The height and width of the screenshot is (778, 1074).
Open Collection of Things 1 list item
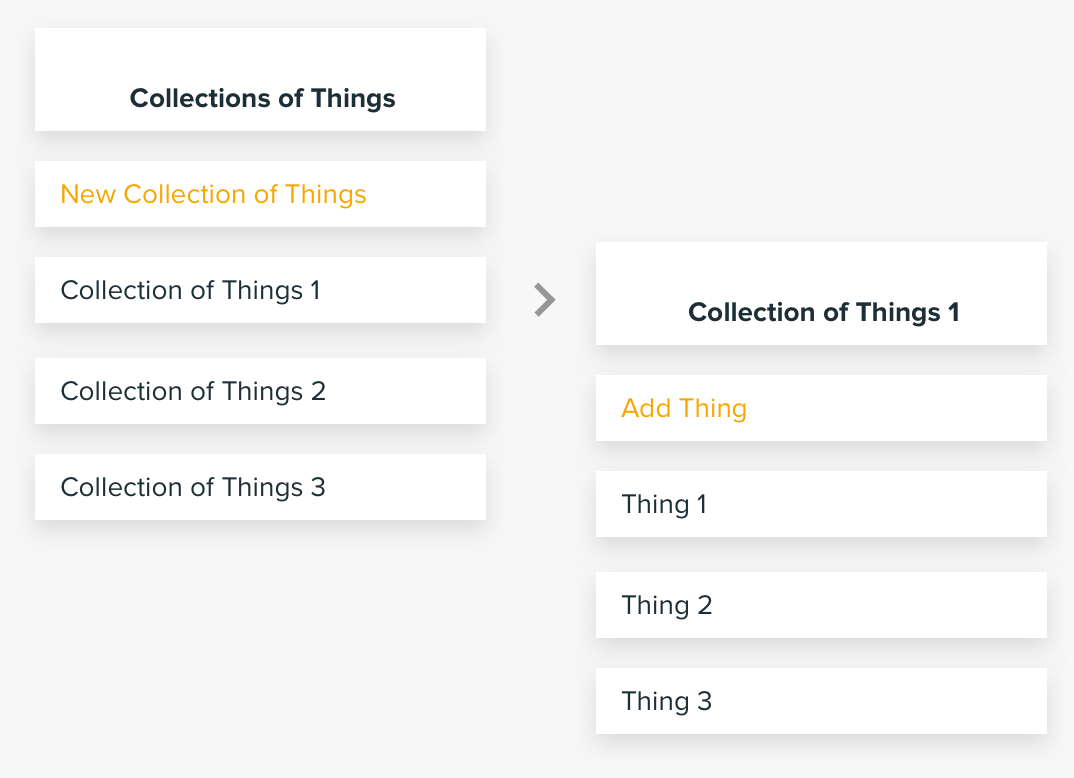[x=260, y=290]
